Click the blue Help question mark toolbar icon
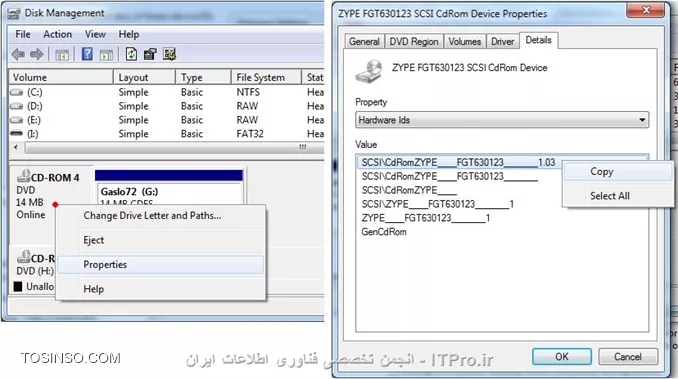 tap(87, 54)
